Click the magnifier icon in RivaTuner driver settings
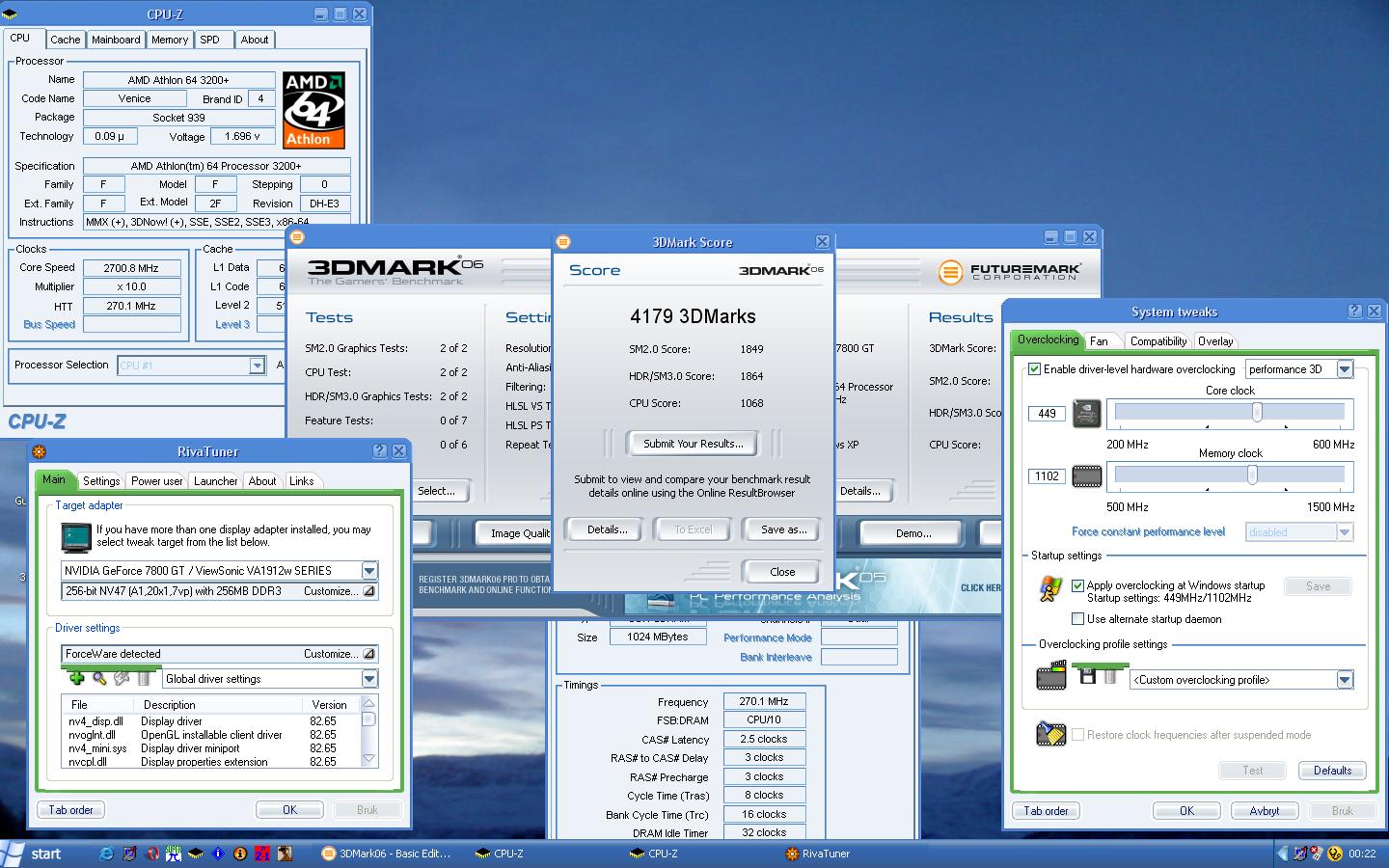The width and height of the screenshot is (1389, 868). [99, 678]
